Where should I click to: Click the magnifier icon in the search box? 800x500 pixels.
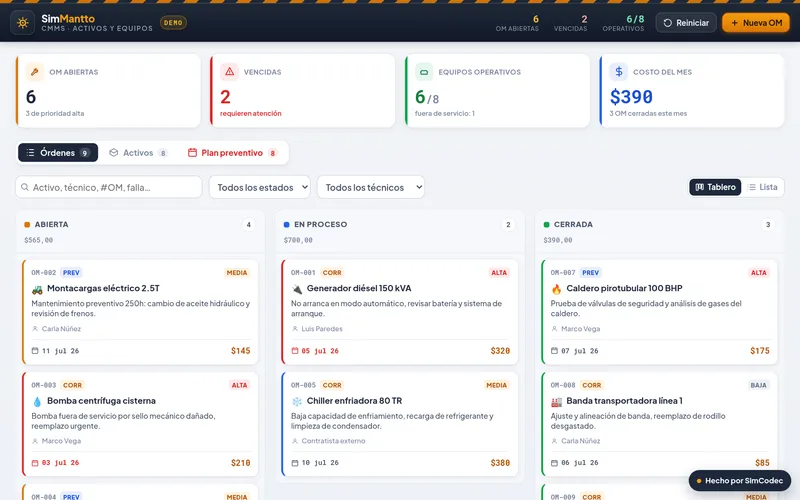pyautogui.click(x=24, y=187)
